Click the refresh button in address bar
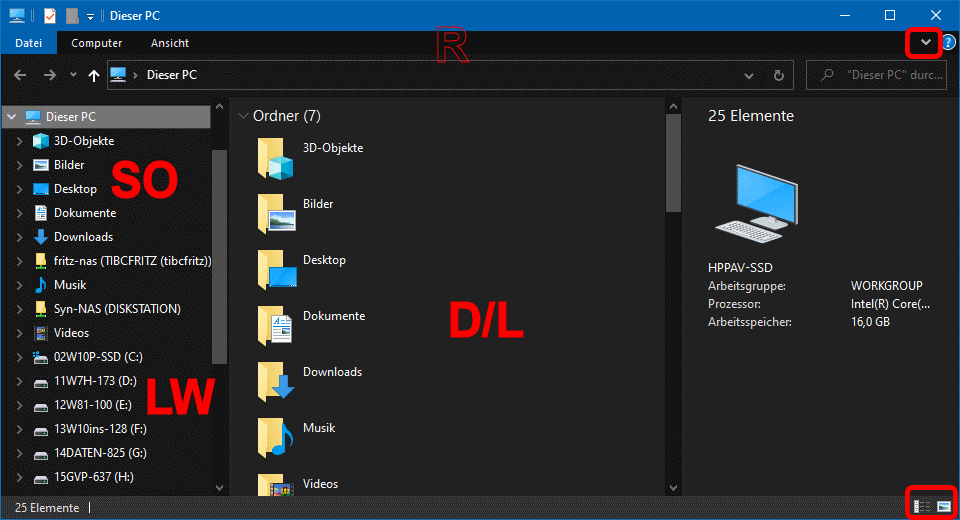 coord(779,75)
